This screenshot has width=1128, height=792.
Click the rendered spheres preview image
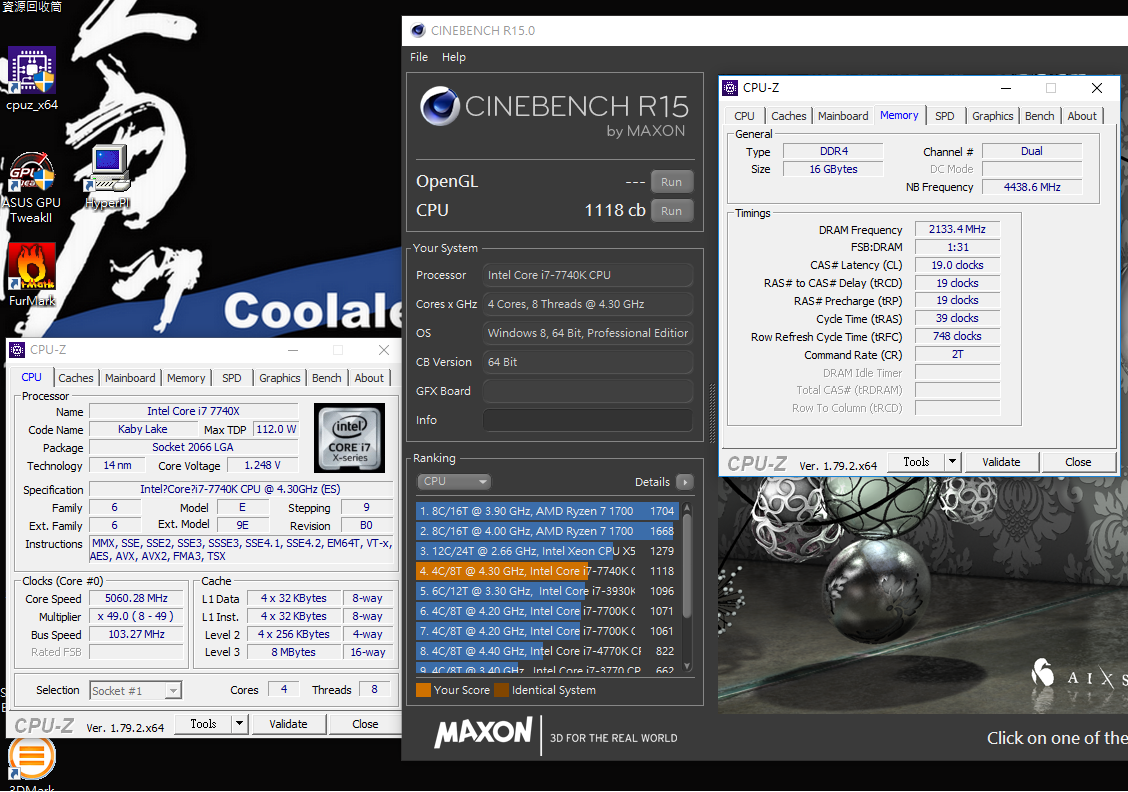[x=923, y=595]
